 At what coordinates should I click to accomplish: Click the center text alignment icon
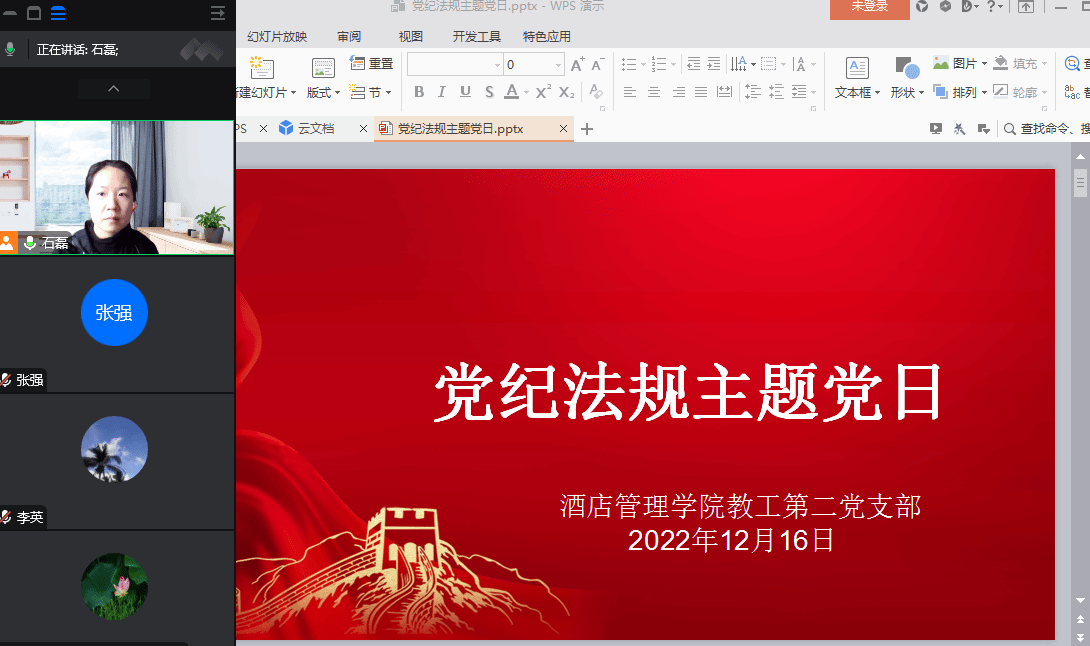[654, 92]
